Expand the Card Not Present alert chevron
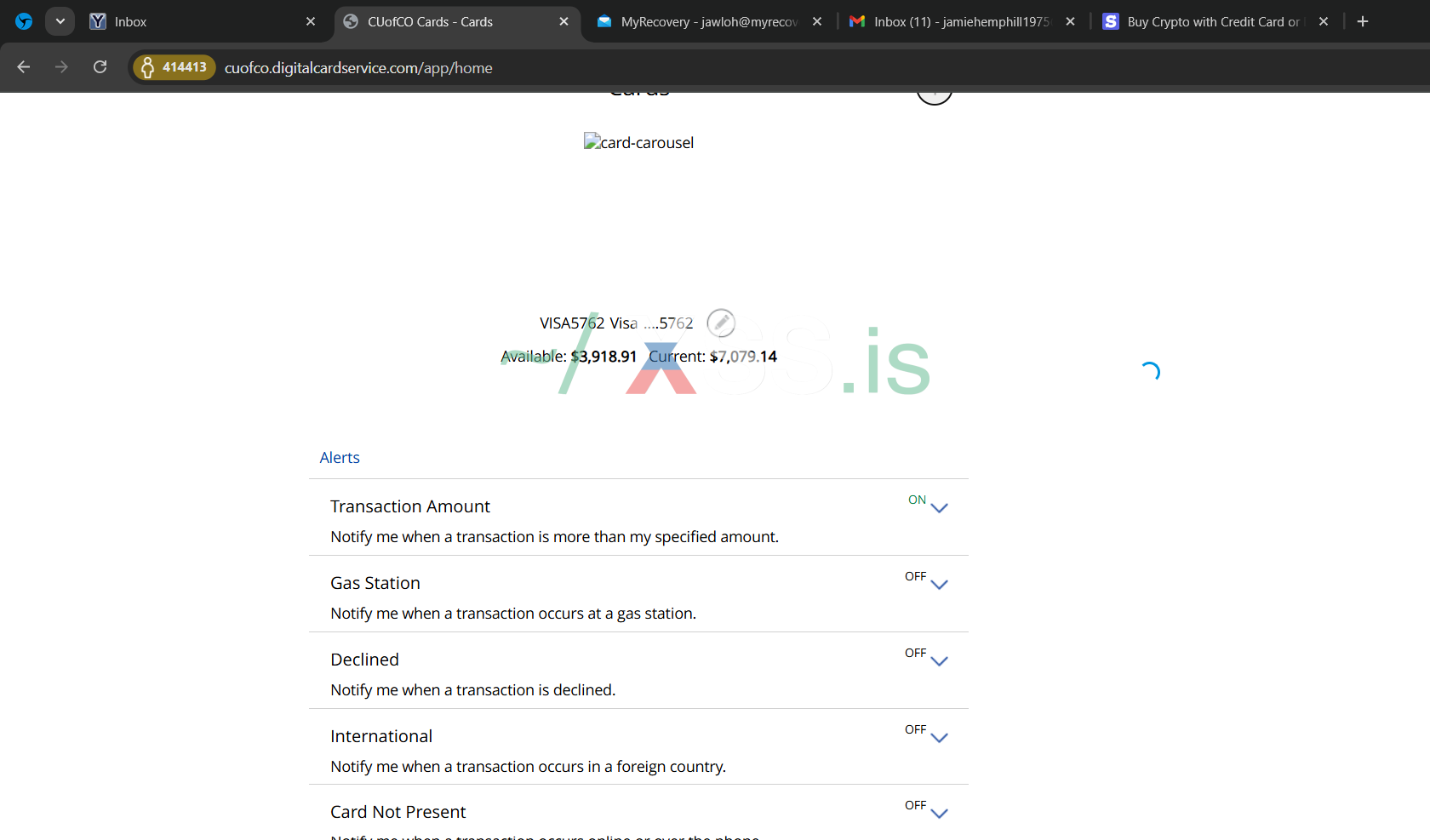The image size is (1430, 840). coord(939,813)
